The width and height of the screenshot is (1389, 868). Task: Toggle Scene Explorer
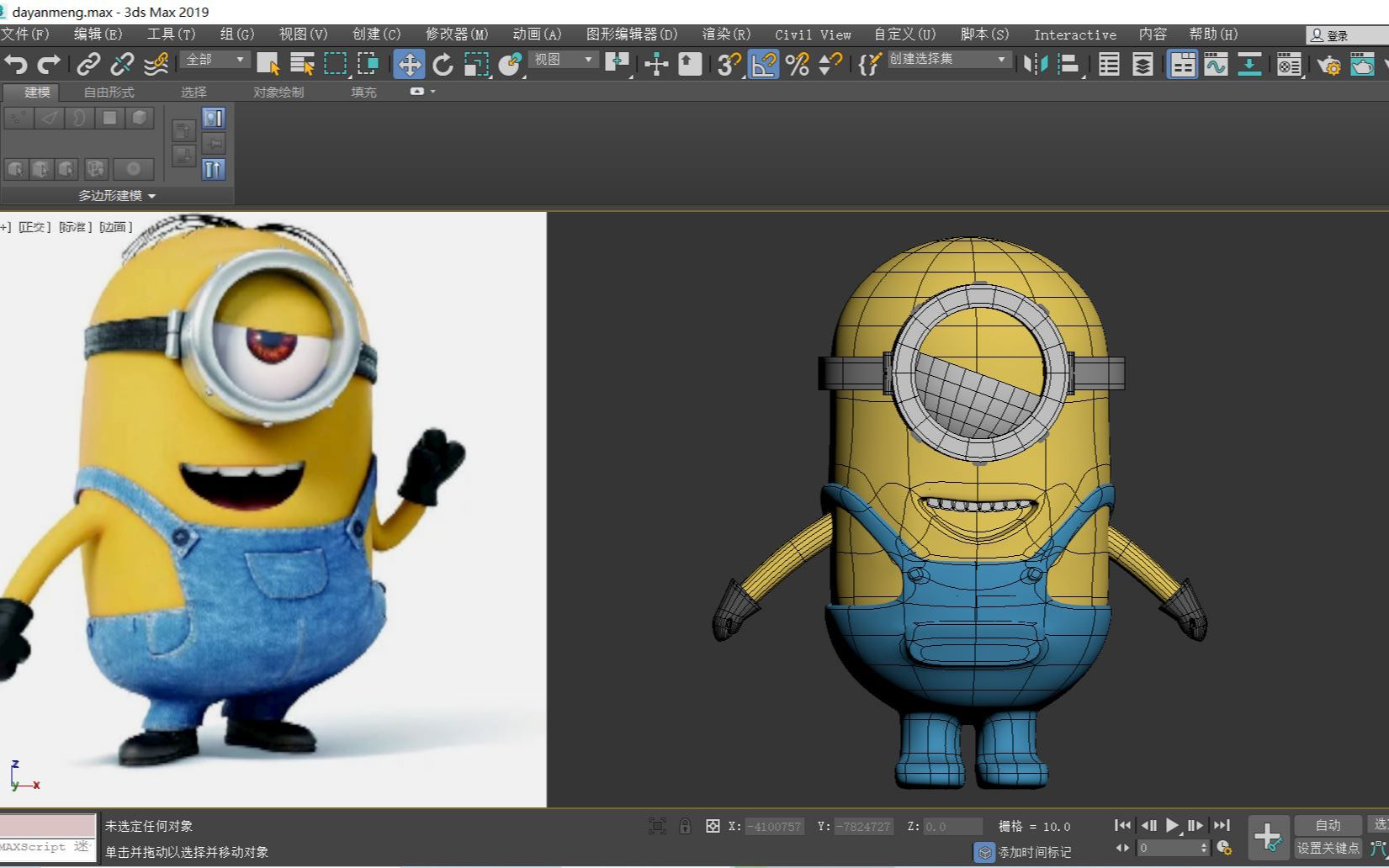point(1109,64)
